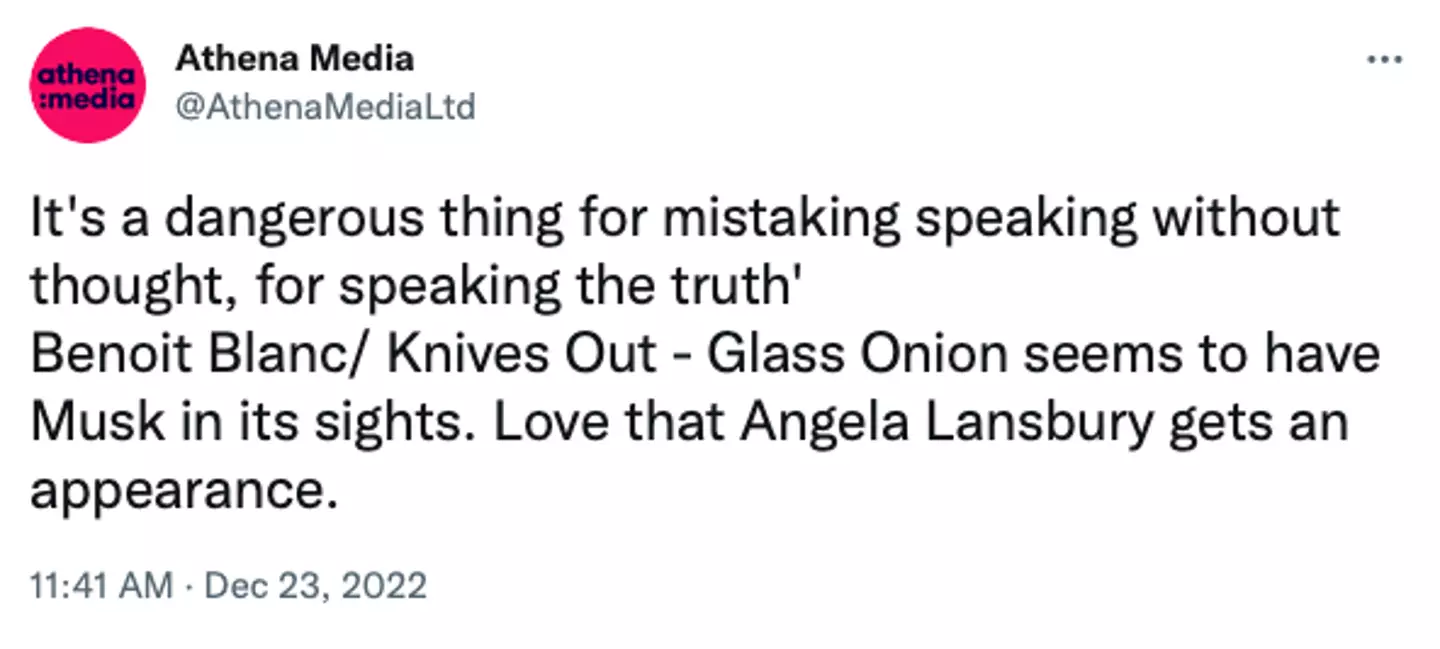
Task: Click the @AthenaMediaLtd handle
Action: coord(325,106)
